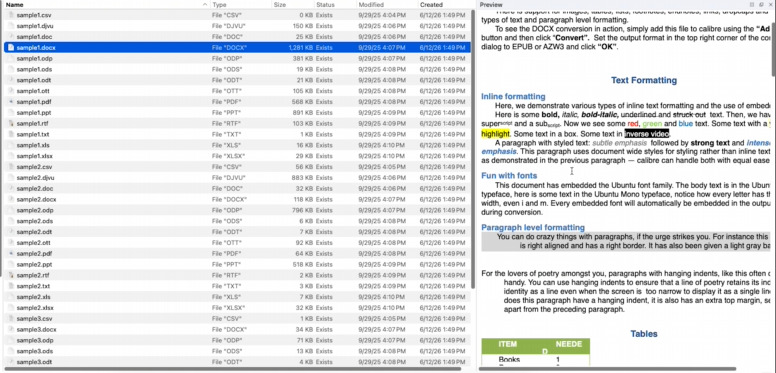
Task: Select the sample2.odt file name
Action: pyautogui.click(x=34, y=232)
